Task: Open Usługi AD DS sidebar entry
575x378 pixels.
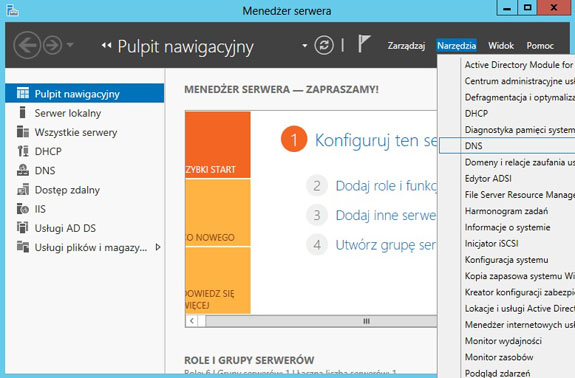Action: point(85,228)
